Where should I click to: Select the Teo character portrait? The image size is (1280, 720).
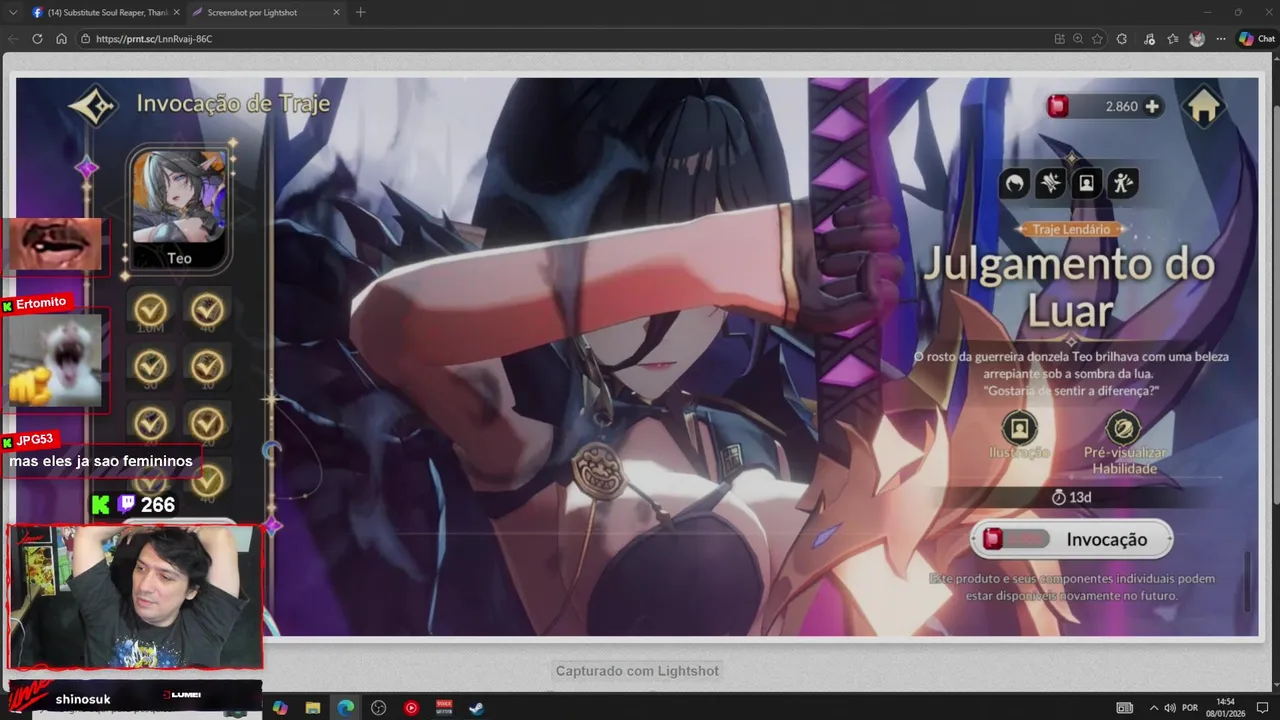(180, 207)
